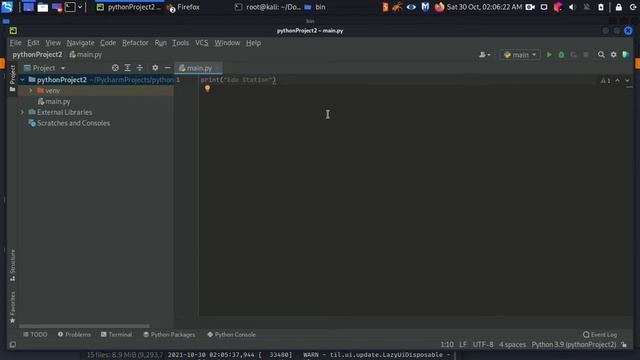Open the user account dropdown in toolbar
640x360 pixels.
tap(484, 55)
